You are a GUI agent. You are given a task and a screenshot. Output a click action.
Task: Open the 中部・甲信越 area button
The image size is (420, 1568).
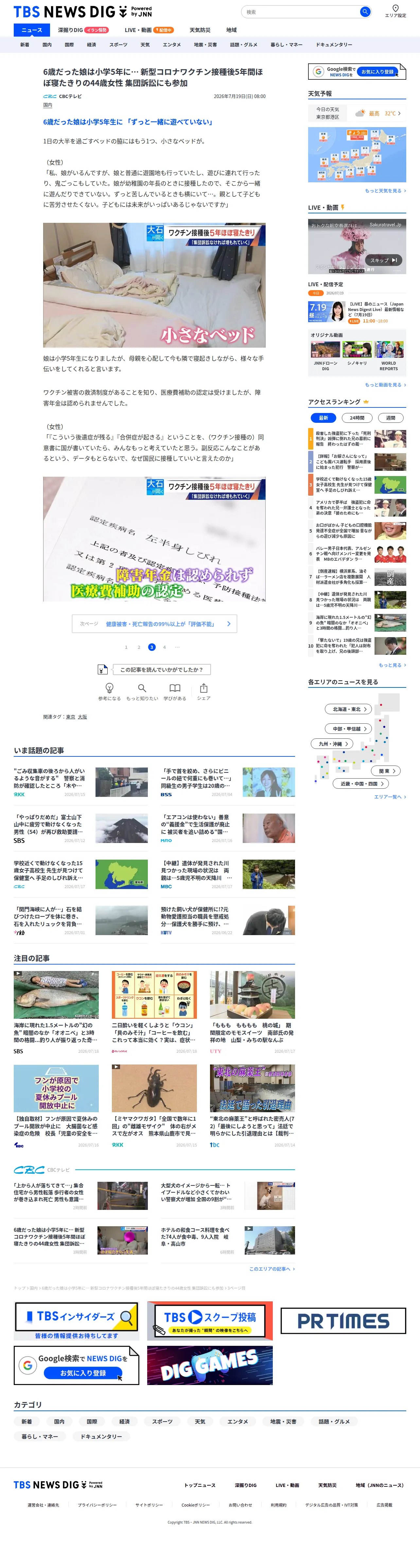[x=348, y=729]
